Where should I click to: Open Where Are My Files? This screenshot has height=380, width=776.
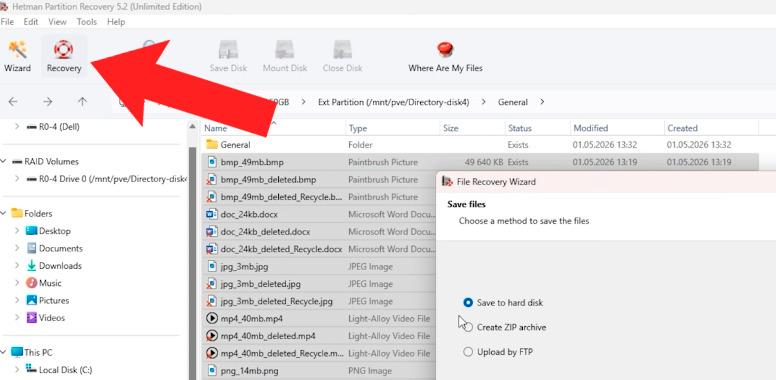445,56
